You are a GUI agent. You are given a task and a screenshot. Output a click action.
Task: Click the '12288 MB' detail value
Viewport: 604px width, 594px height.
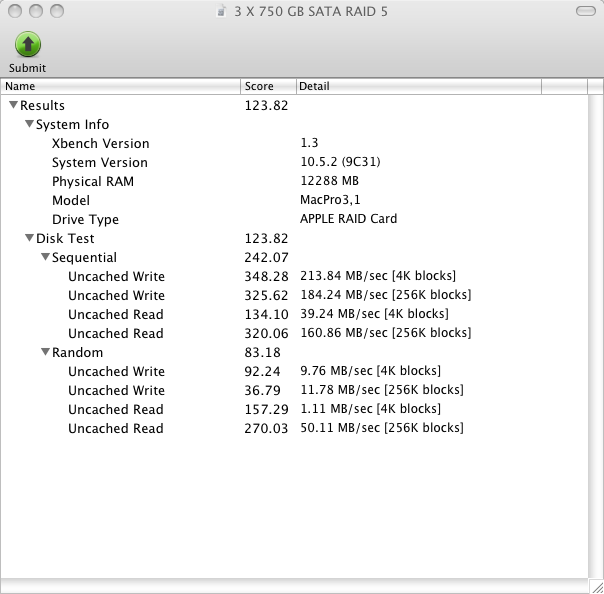point(329,181)
